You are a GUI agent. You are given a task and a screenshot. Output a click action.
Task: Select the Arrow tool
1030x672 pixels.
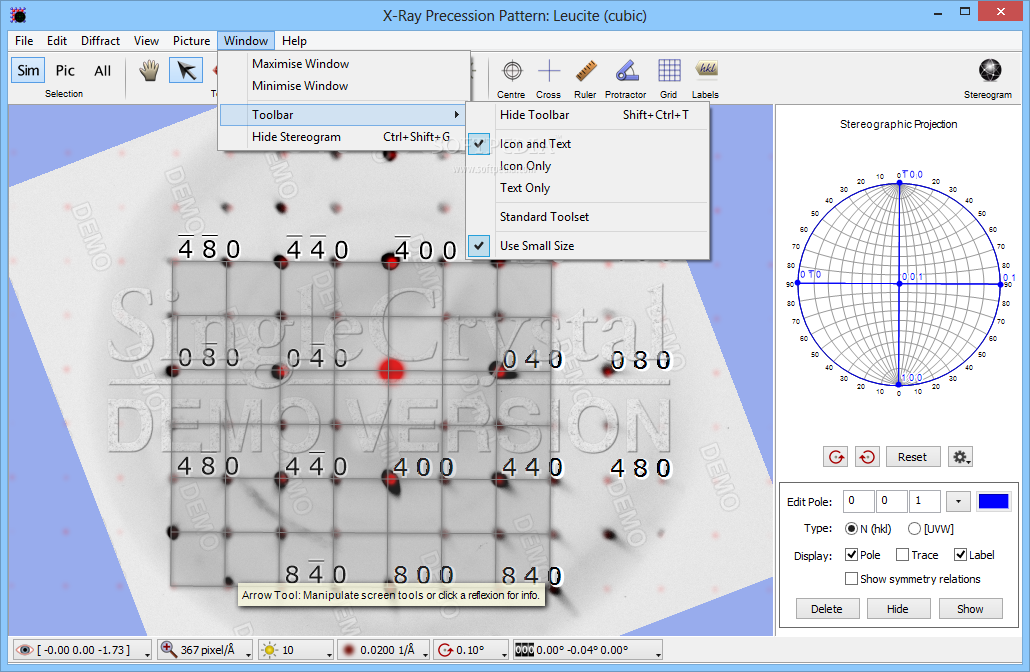click(186, 70)
